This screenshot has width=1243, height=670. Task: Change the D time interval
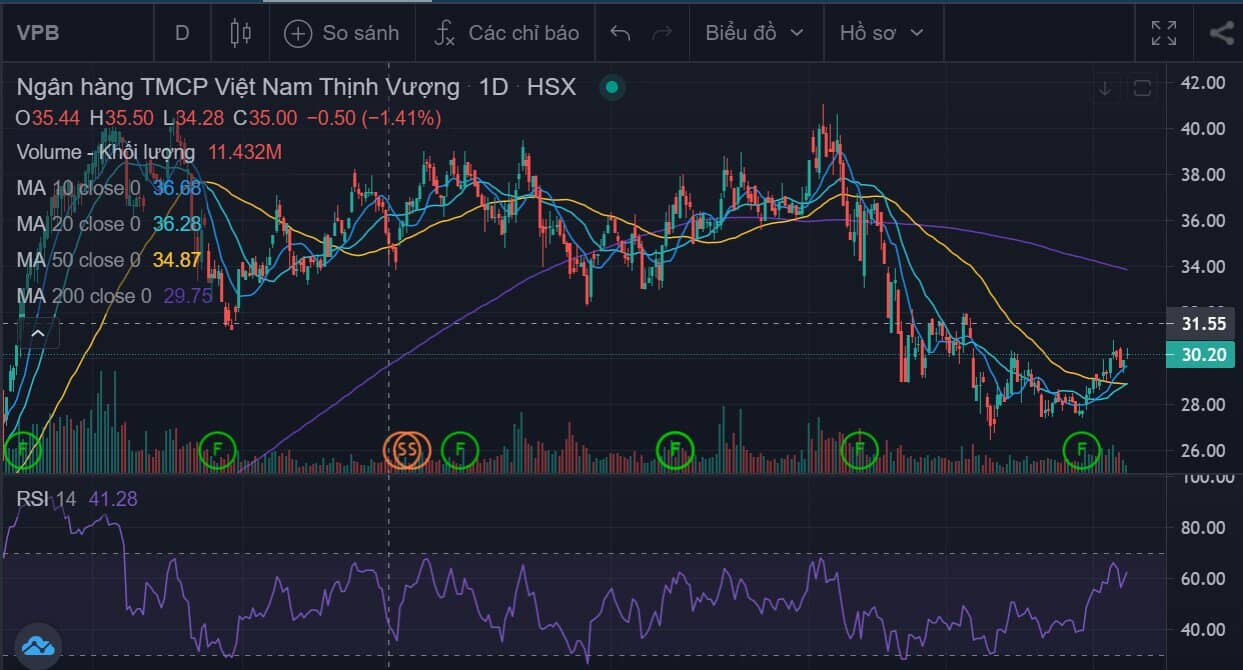[x=182, y=33]
